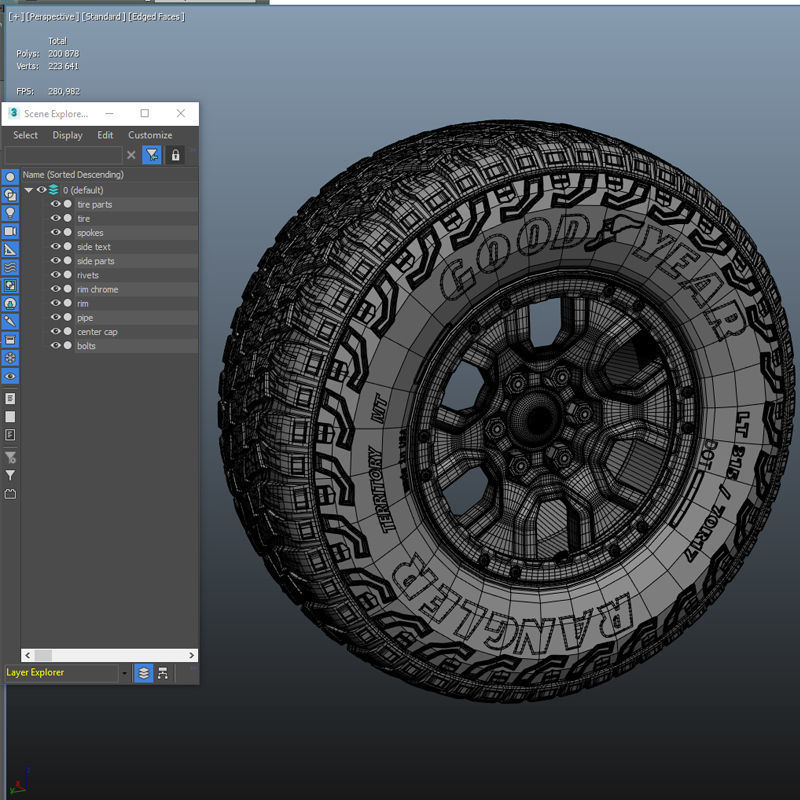This screenshot has height=800, width=800.
Task: Click the Select All sidebar icon
Action: click(x=10, y=398)
